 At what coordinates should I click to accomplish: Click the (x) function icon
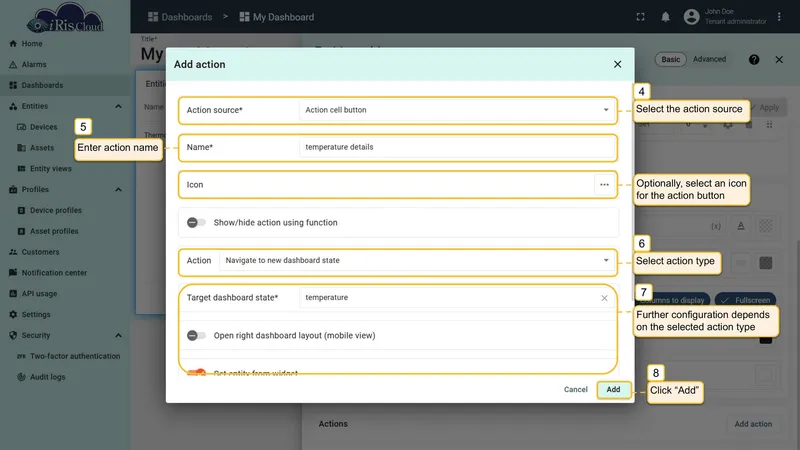point(716,226)
